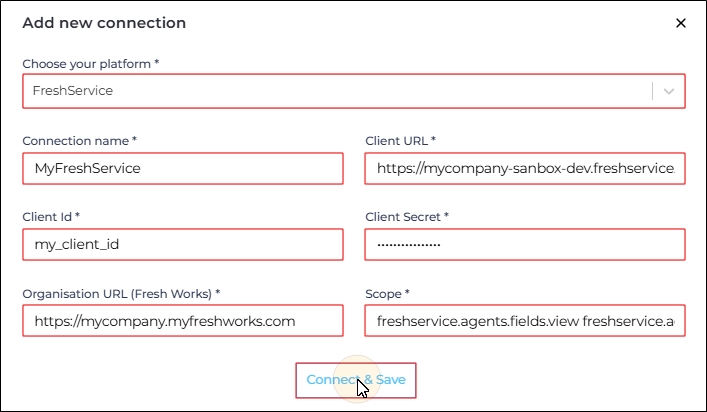Focus the Scope field with freshservice.agents text

point(525,321)
